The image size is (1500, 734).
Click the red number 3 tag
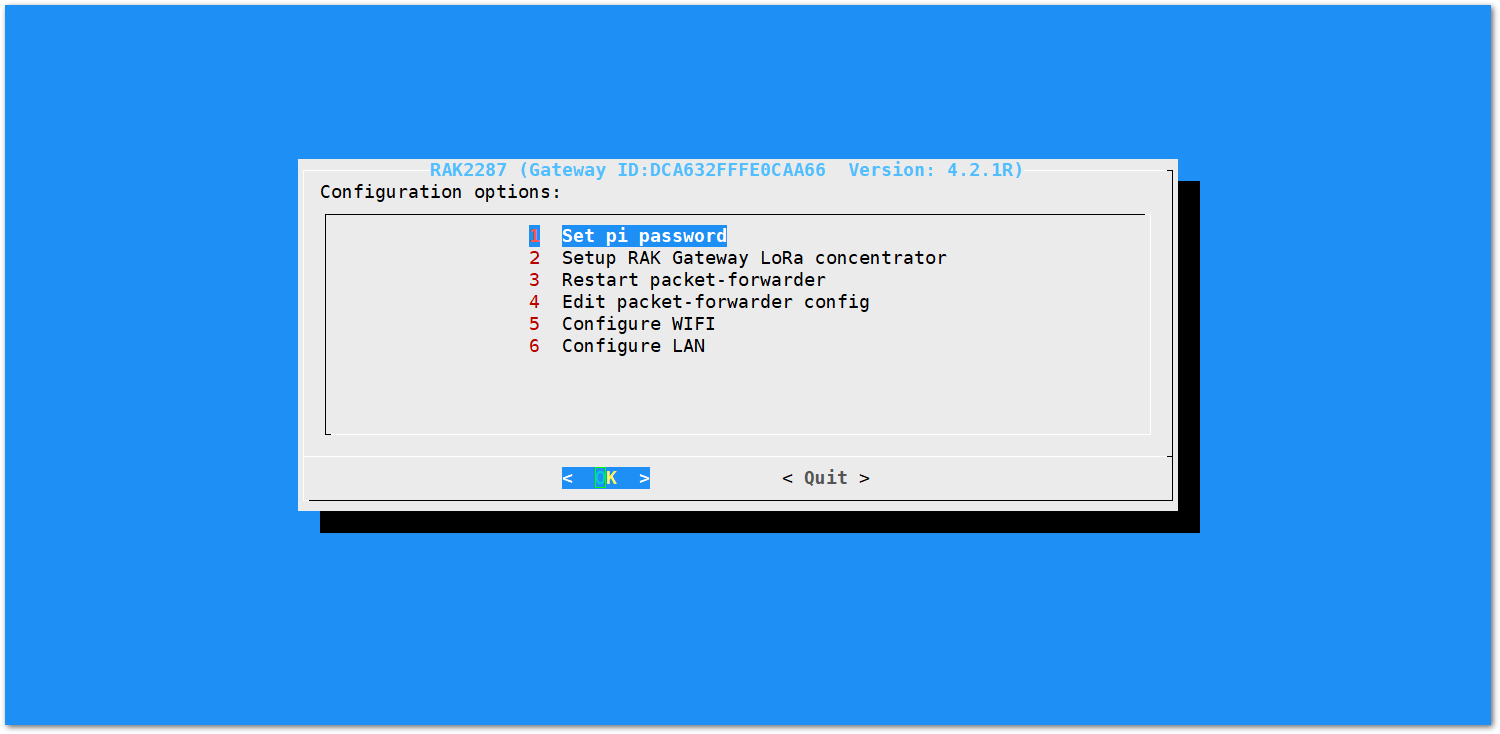click(535, 280)
